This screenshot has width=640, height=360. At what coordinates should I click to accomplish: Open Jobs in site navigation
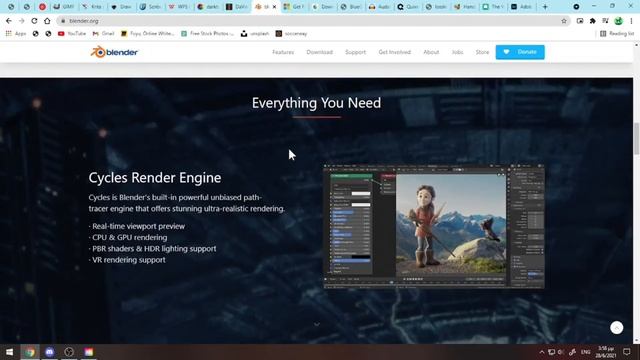coord(458,52)
